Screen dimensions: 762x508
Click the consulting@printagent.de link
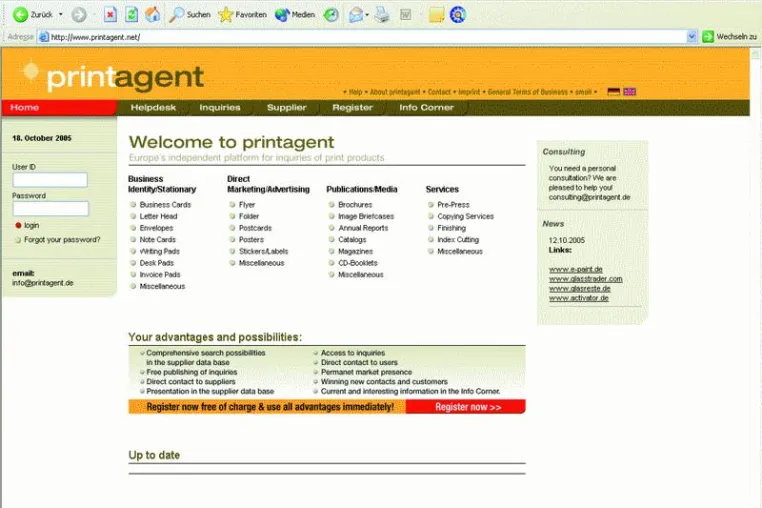coord(589,197)
